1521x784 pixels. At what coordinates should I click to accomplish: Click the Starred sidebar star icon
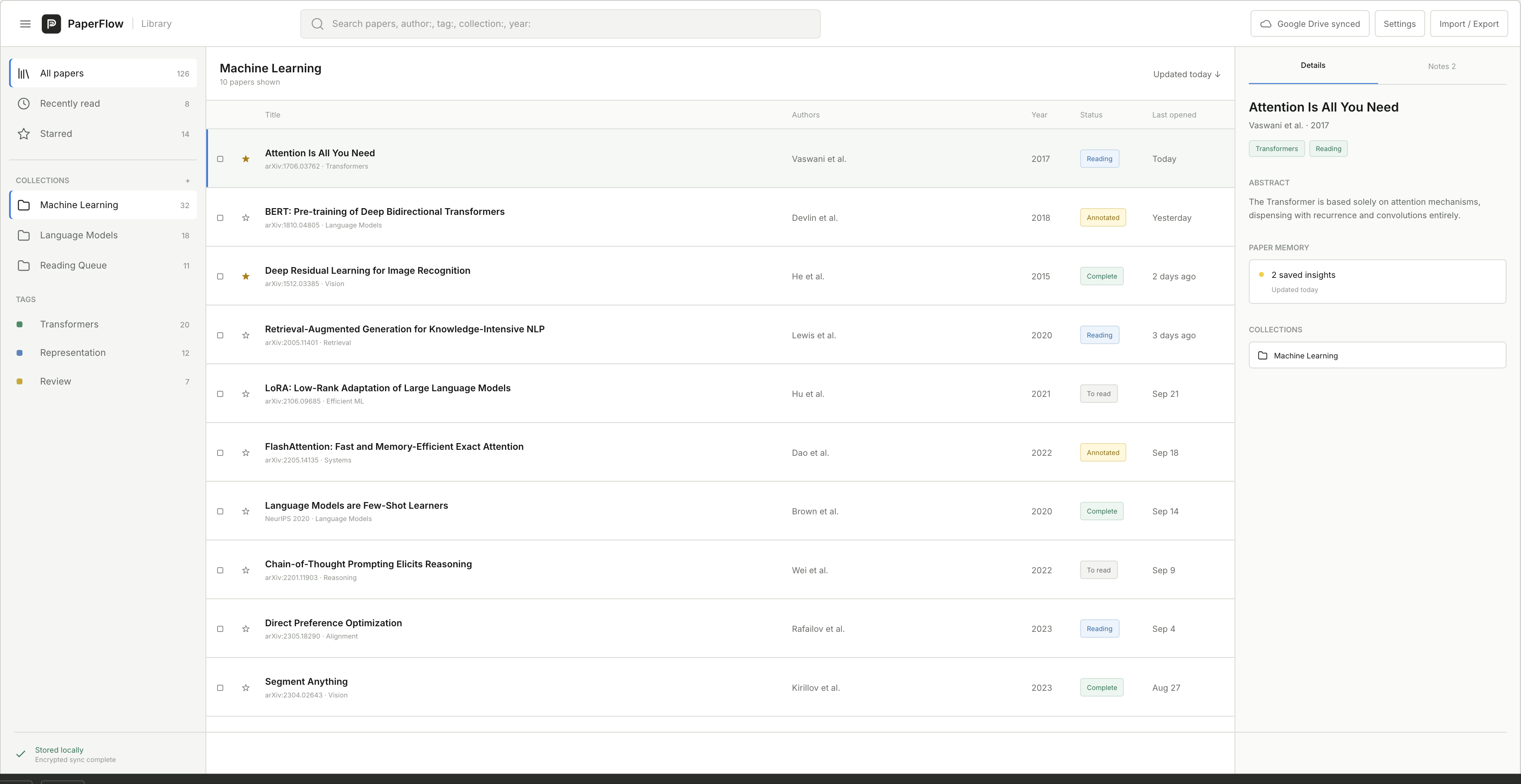[x=24, y=134]
